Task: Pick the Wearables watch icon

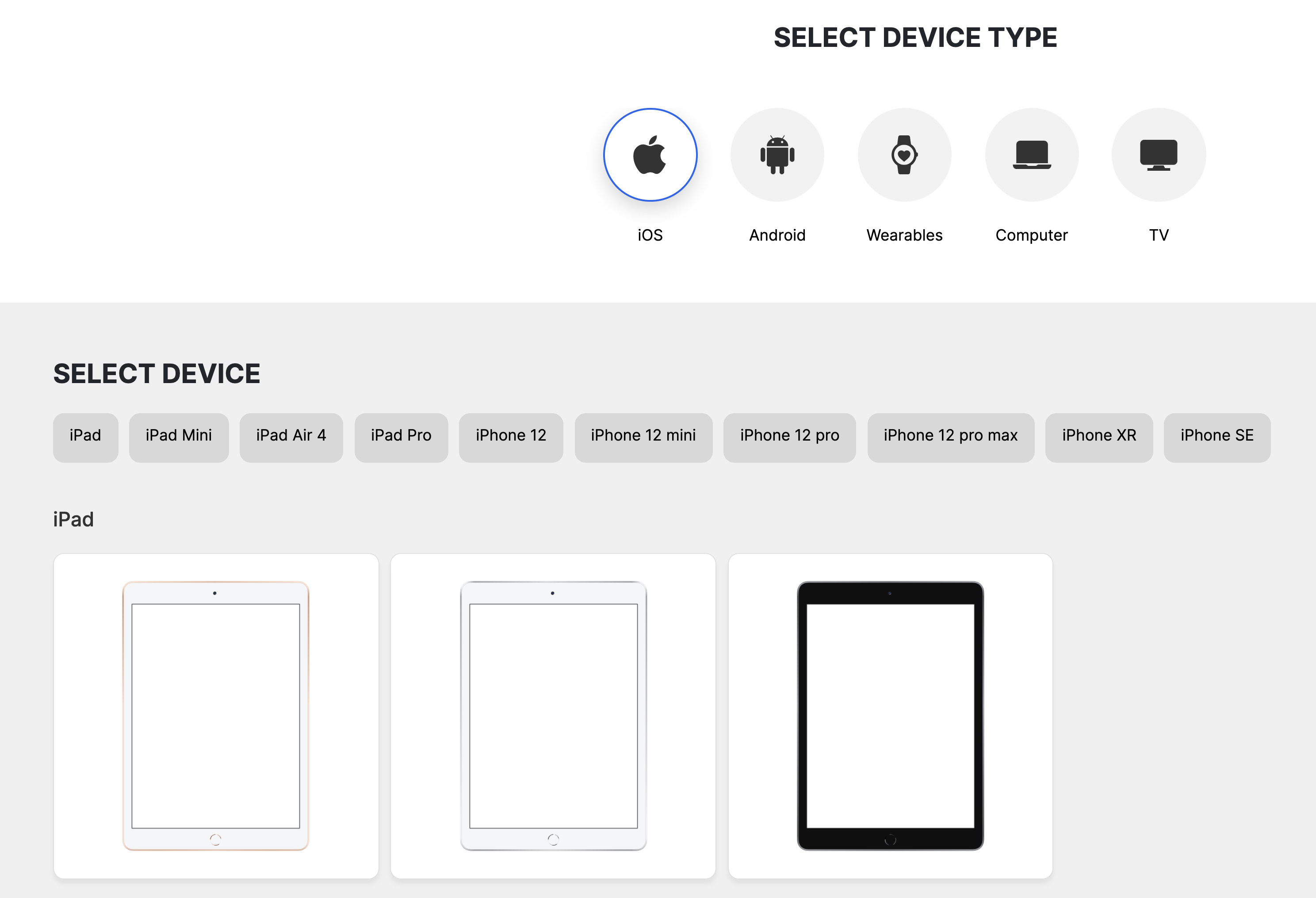Action: pyautogui.click(x=904, y=155)
